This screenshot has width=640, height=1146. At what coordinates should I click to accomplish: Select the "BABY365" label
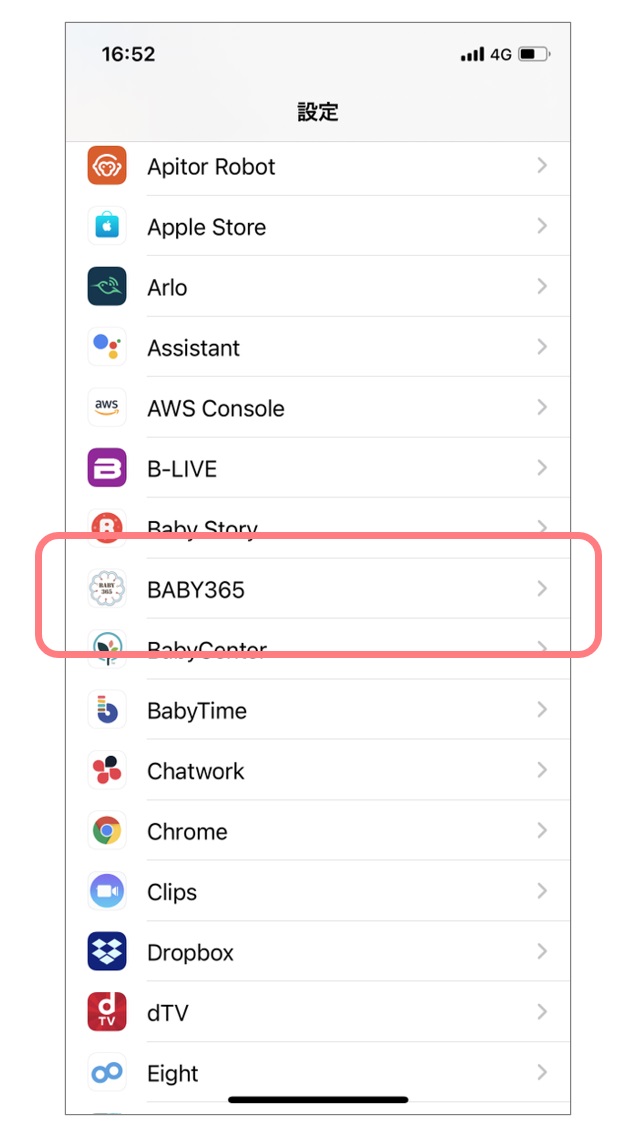pyautogui.click(x=196, y=590)
